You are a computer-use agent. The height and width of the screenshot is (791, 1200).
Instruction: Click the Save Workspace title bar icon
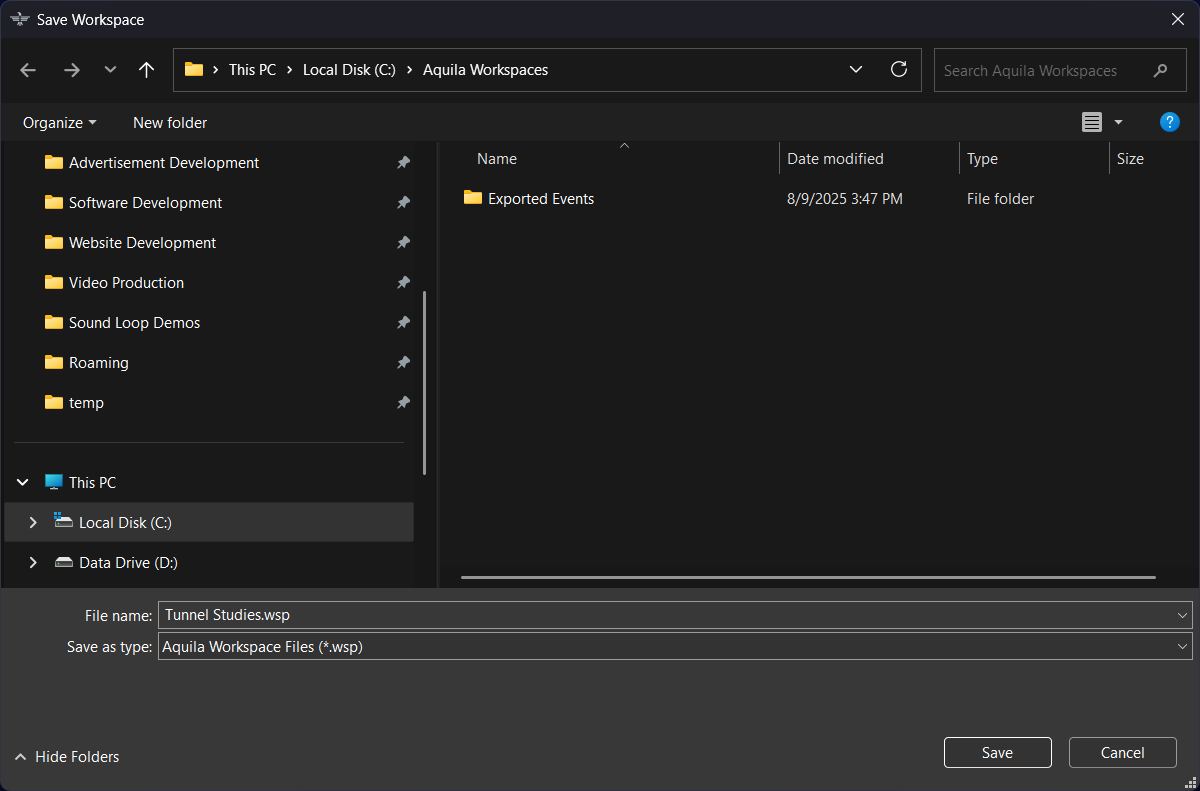click(x=21, y=18)
